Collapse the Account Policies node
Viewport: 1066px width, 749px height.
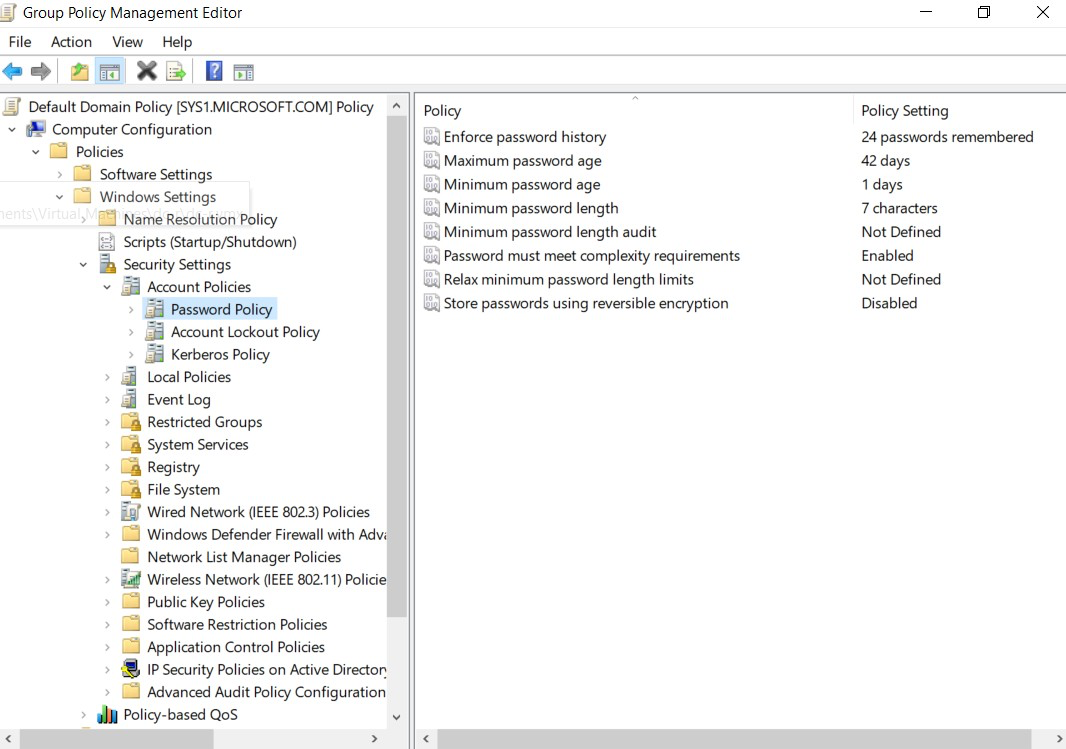(x=107, y=287)
